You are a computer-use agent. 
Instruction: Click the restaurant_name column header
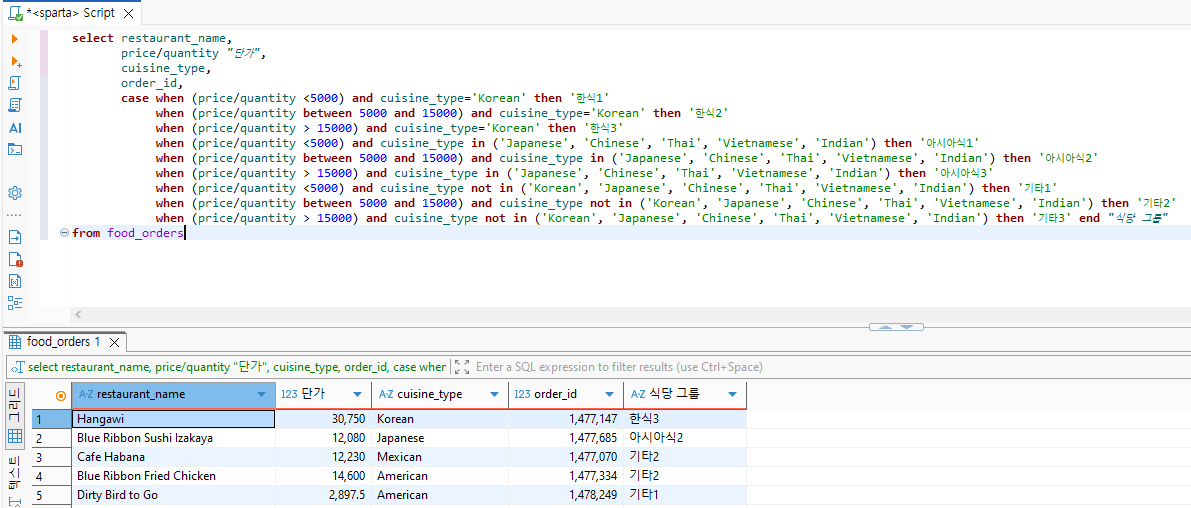pos(173,395)
